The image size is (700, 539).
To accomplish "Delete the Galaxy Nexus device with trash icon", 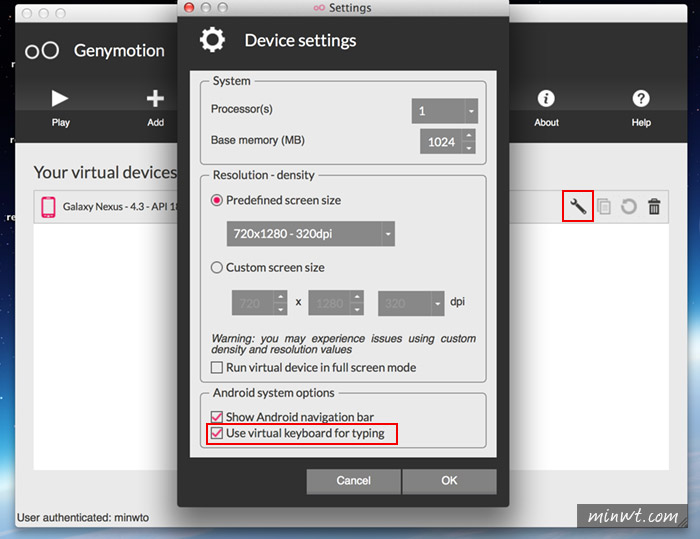I will tap(654, 206).
